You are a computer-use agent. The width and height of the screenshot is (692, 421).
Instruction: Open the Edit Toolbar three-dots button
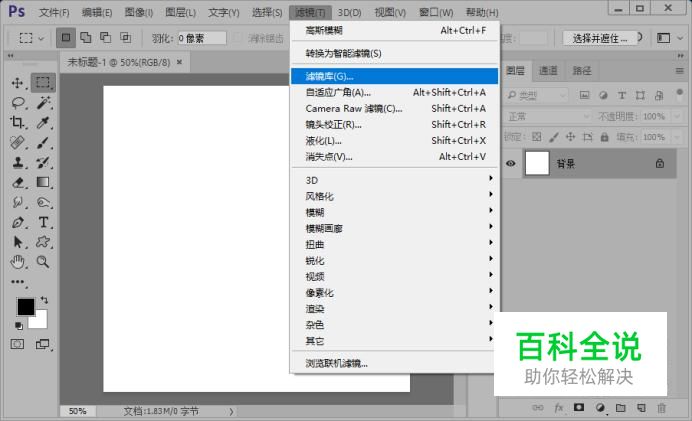(x=18, y=282)
